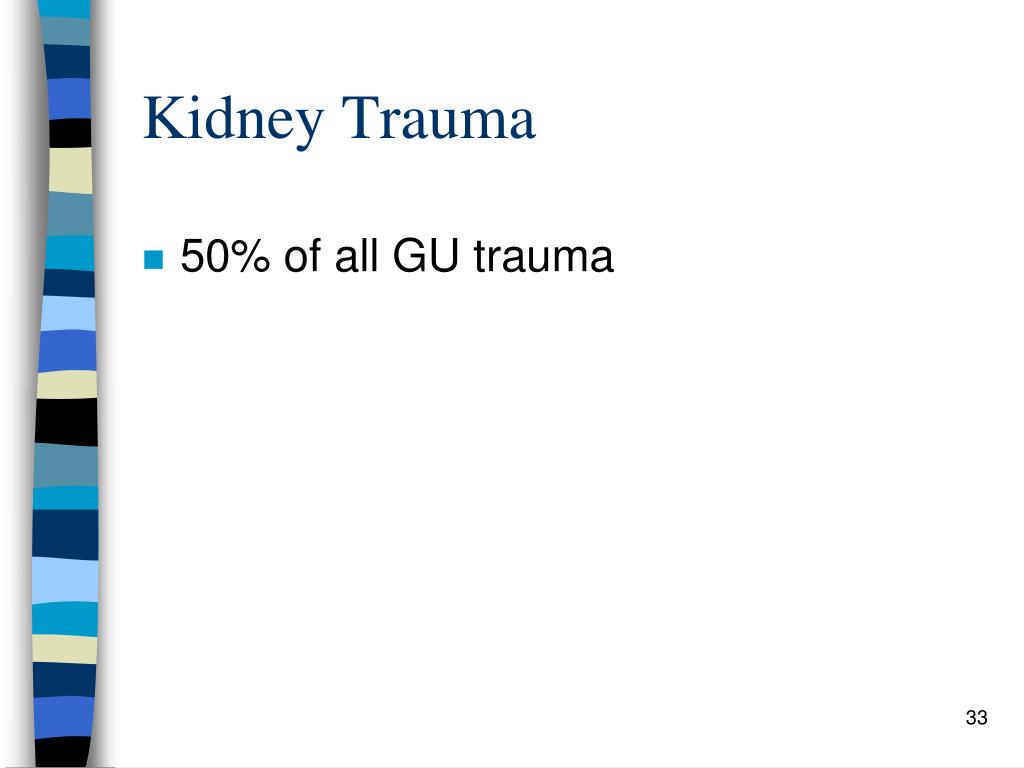Click the wide navy stripe below the middle black stripe

click(x=65, y=534)
